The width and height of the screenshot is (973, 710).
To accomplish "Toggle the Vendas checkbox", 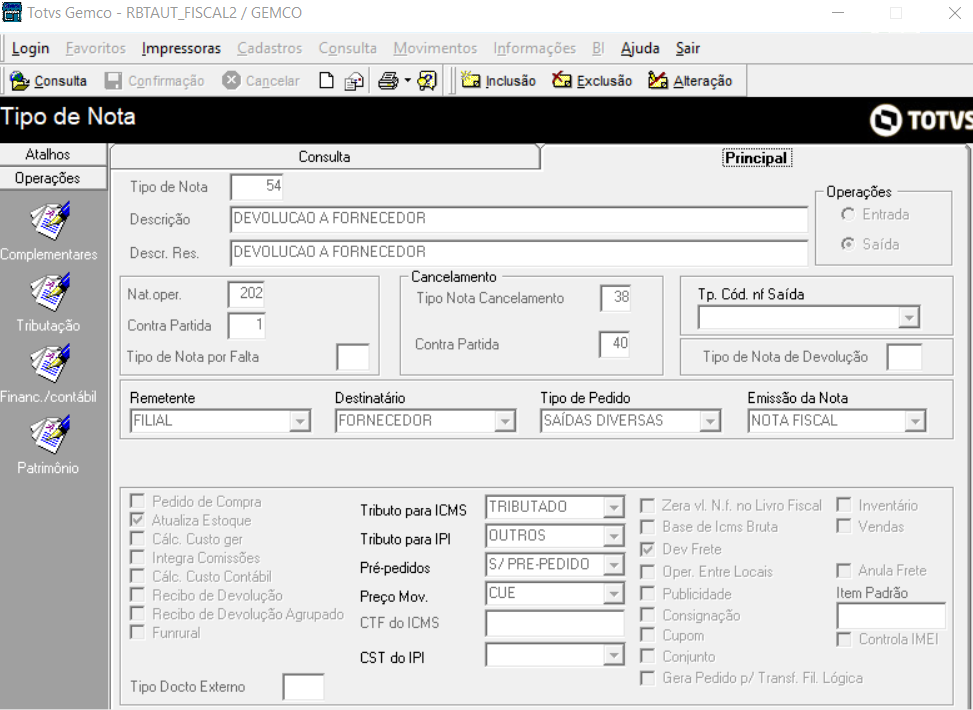I will pos(843,526).
